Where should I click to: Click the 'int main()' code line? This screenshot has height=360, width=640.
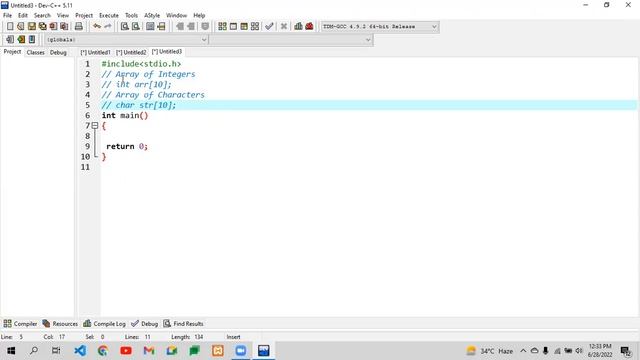coord(125,116)
